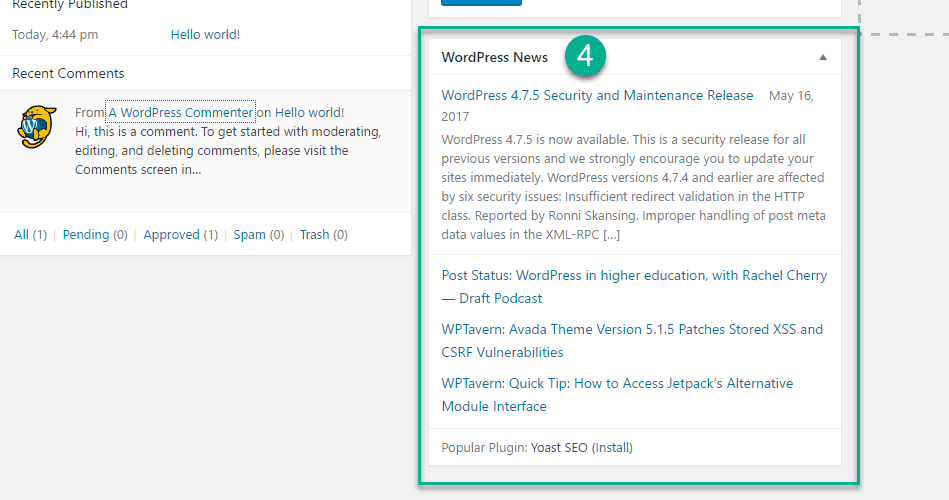Click the Recent Comments heading

(x=68, y=73)
